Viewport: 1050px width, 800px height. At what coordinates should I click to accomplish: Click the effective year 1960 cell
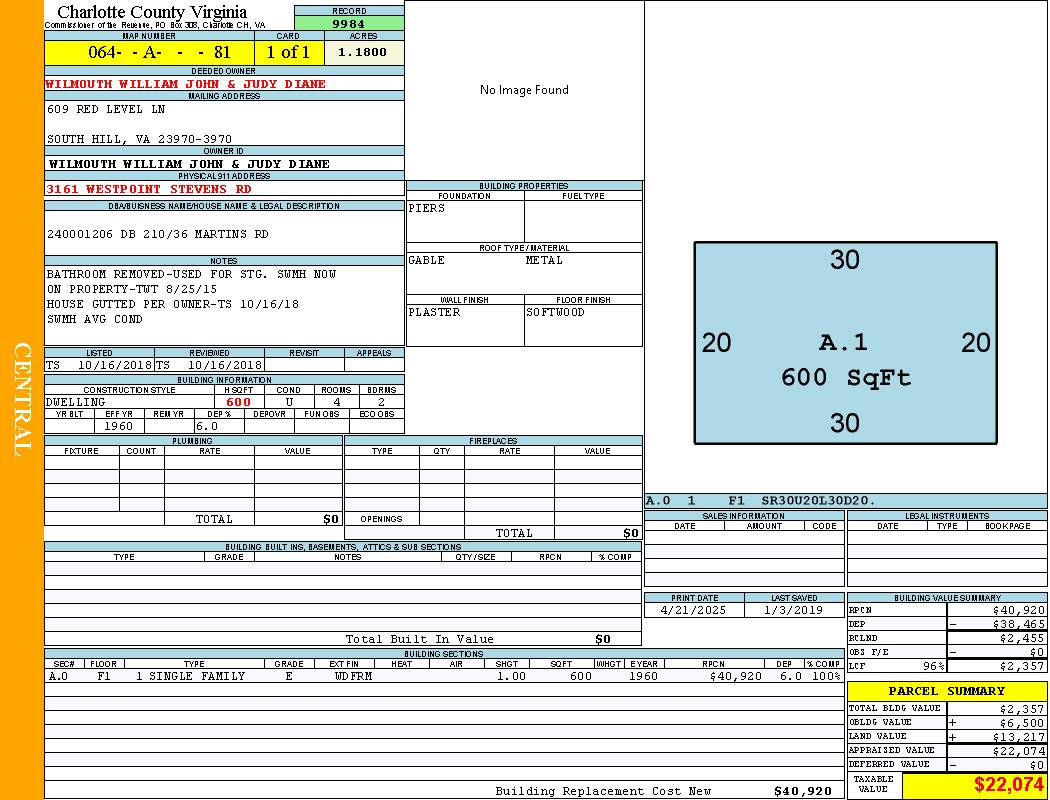(x=119, y=426)
